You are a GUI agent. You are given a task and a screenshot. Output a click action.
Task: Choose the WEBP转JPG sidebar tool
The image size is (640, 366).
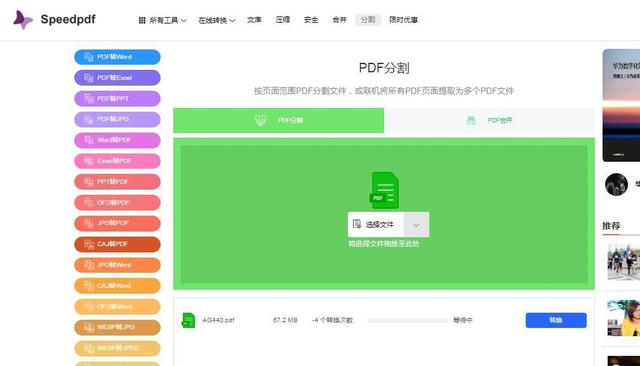point(118,328)
